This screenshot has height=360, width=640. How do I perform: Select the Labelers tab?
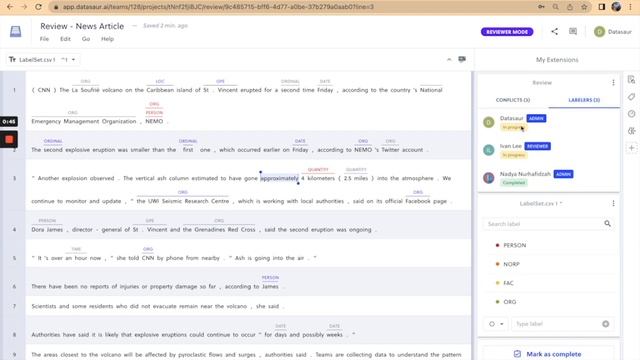coord(584,100)
